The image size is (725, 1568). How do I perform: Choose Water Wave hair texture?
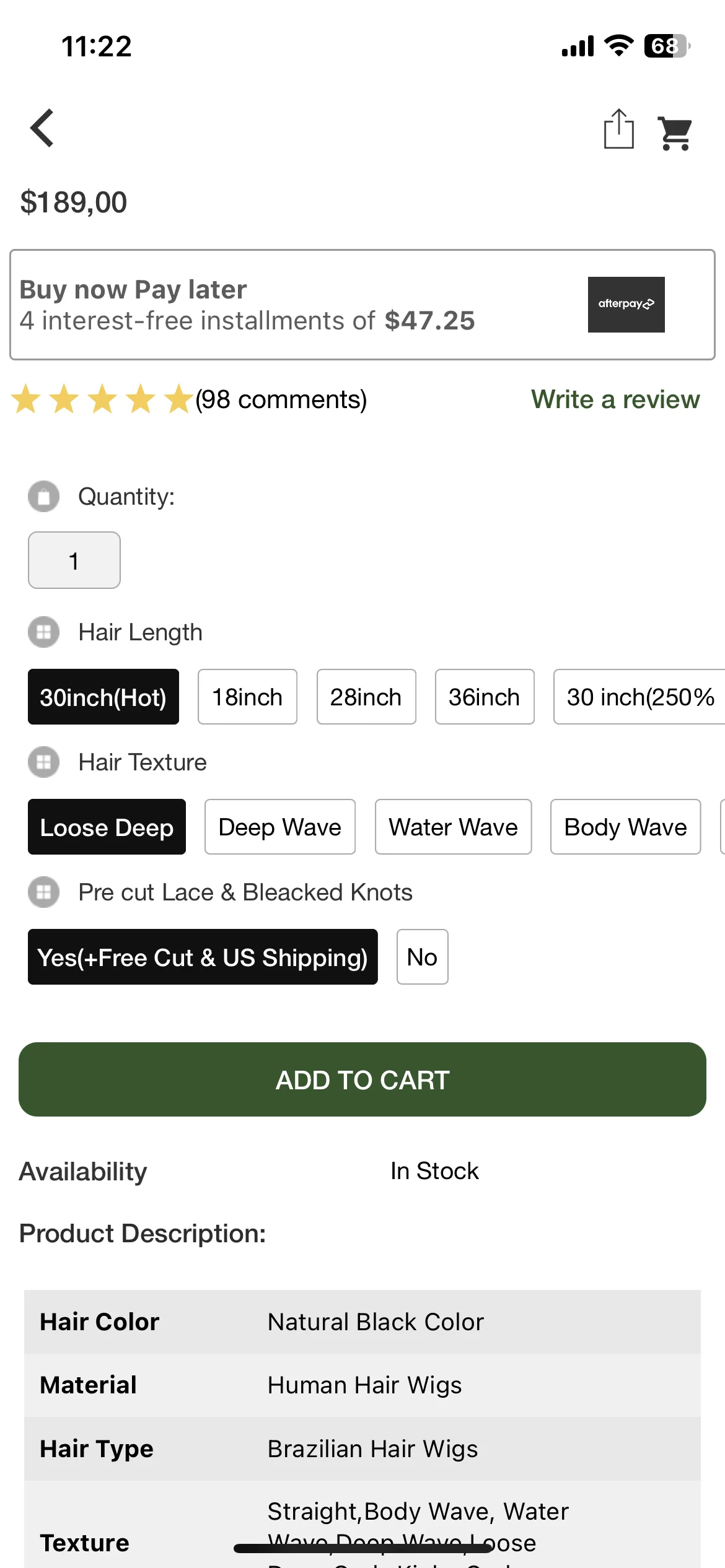click(453, 827)
